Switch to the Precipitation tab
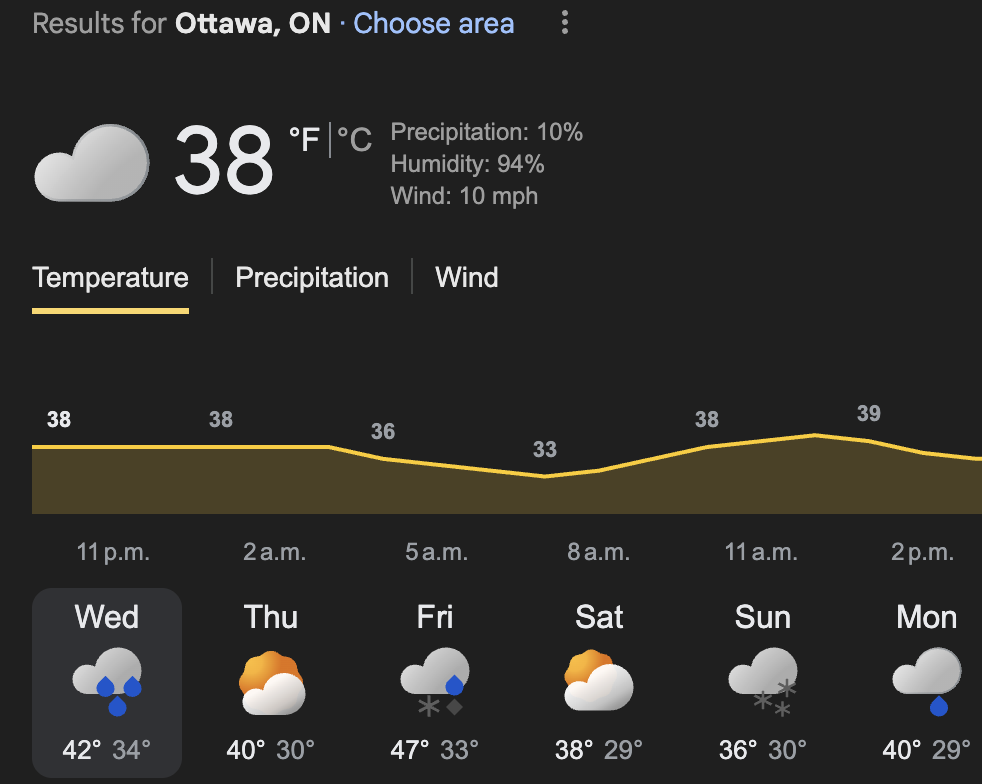Viewport: 982px width, 784px height. point(312,277)
